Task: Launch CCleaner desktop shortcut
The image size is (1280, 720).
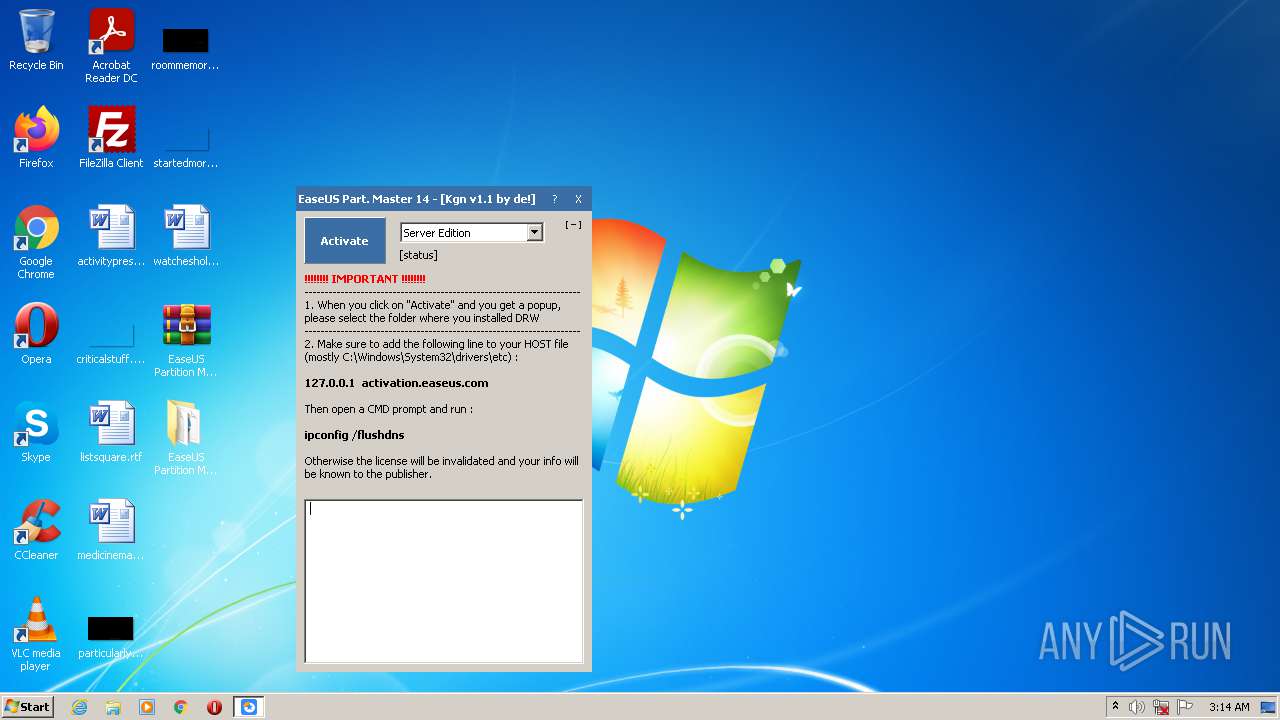Action: point(36,530)
